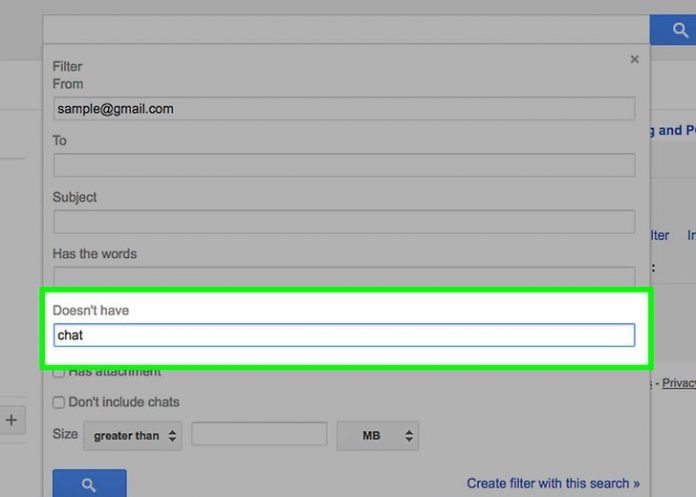Click the Size number input box
The width and height of the screenshot is (696, 497).
coord(259,435)
